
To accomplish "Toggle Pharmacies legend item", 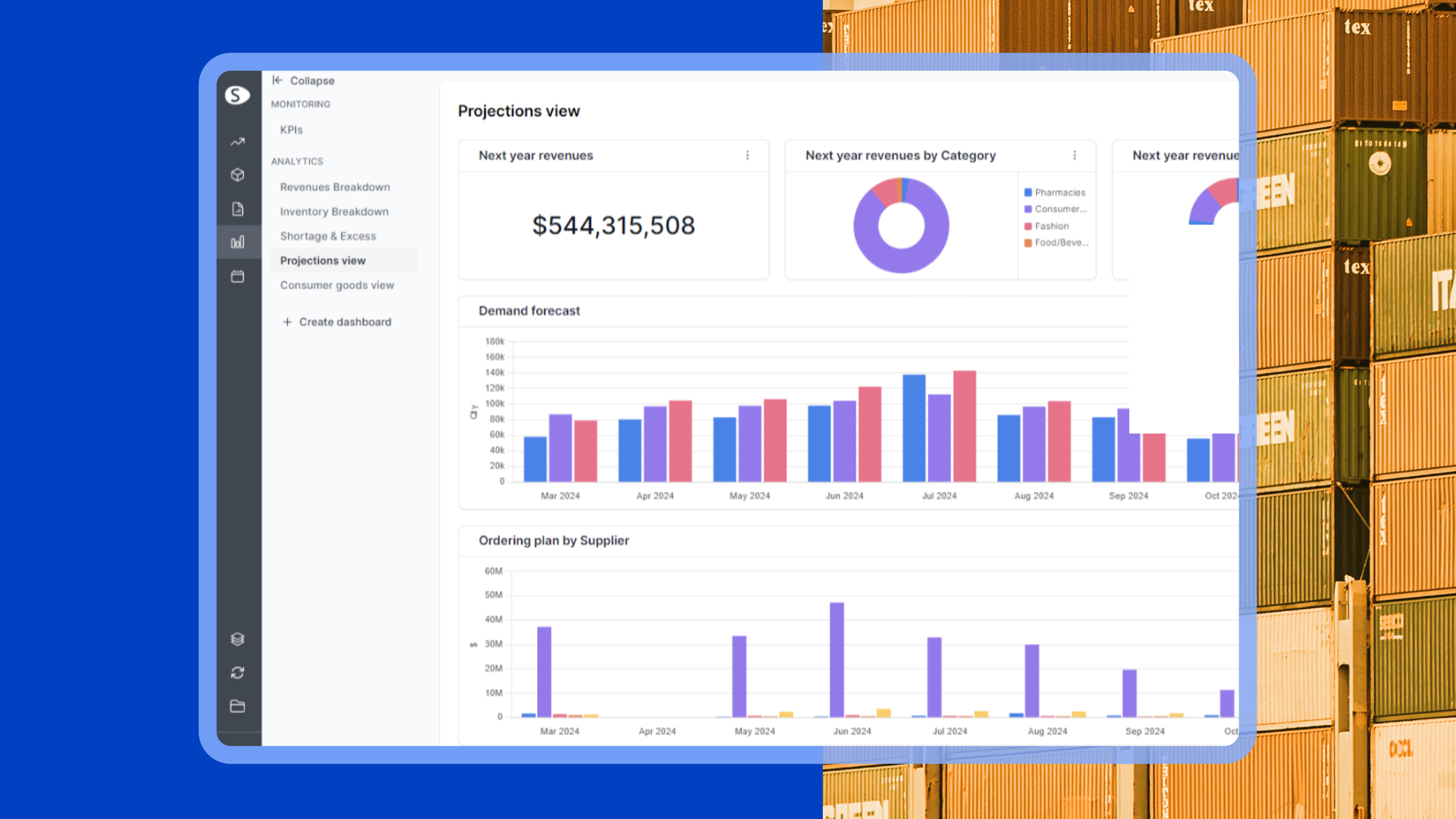I will click(1055, 192).
